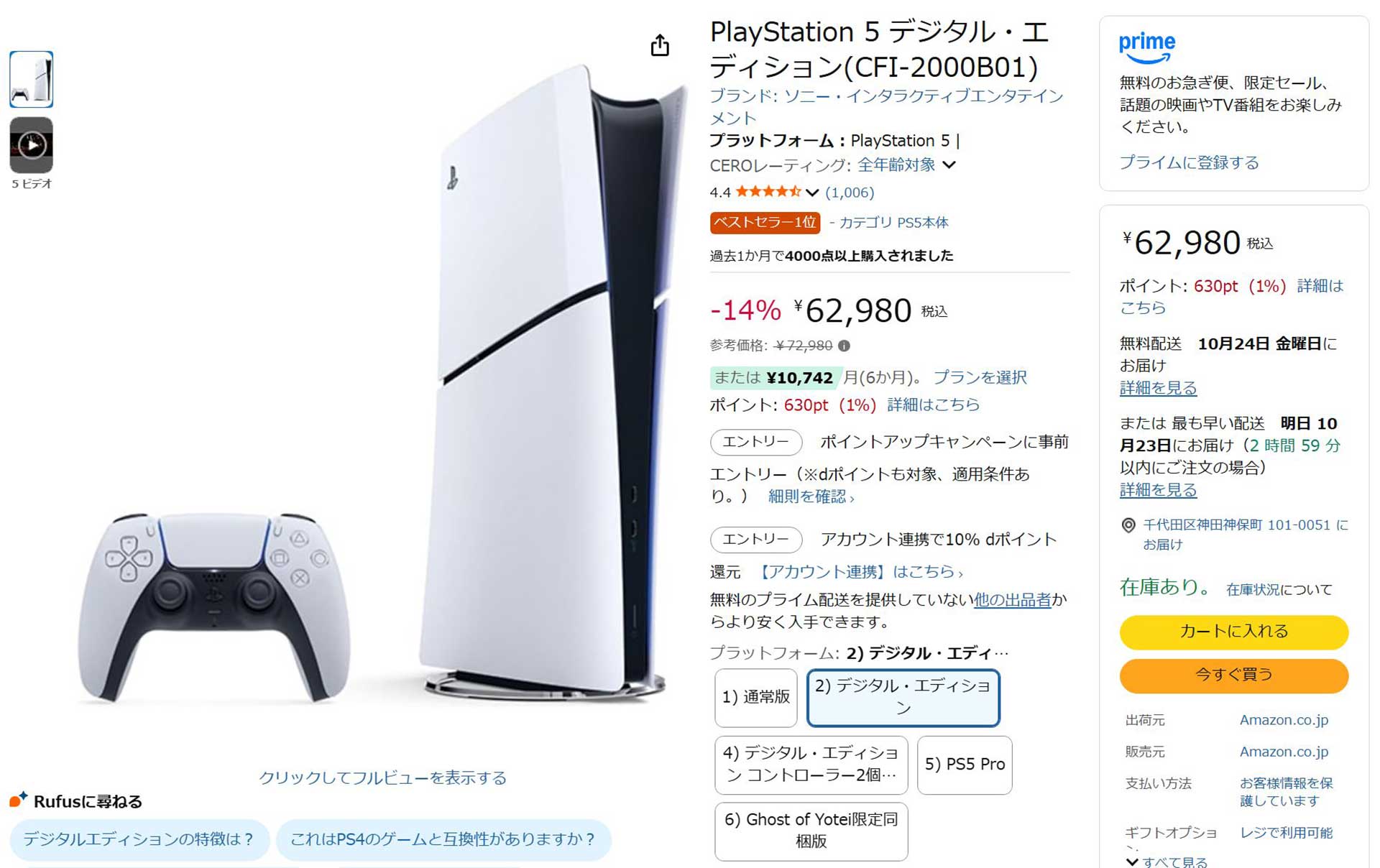1380x868 pixels.
Task: Click the Rufus sparkle icon
Action: [x=17, y=800]
